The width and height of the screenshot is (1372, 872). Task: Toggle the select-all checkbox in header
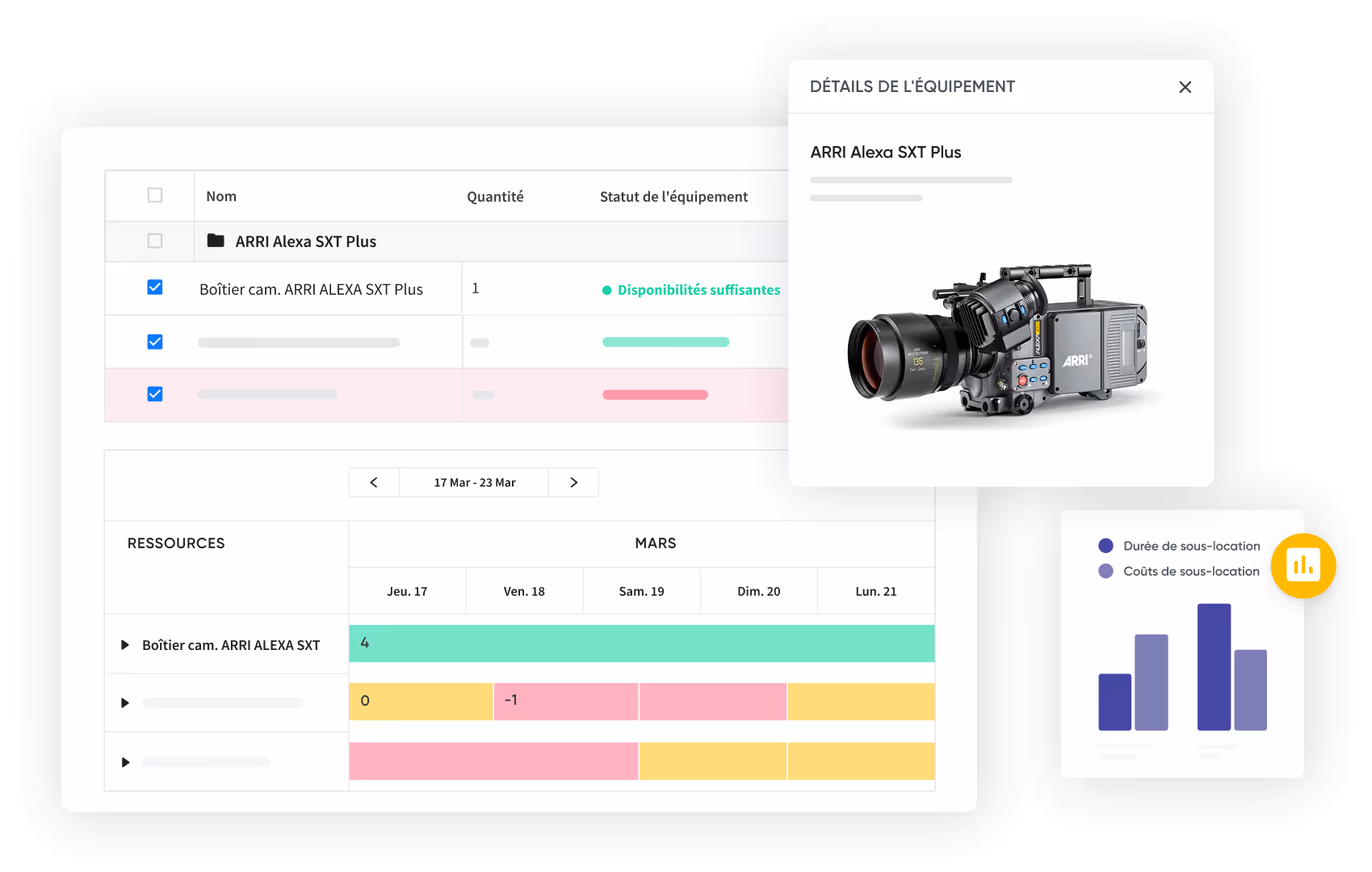155,195
